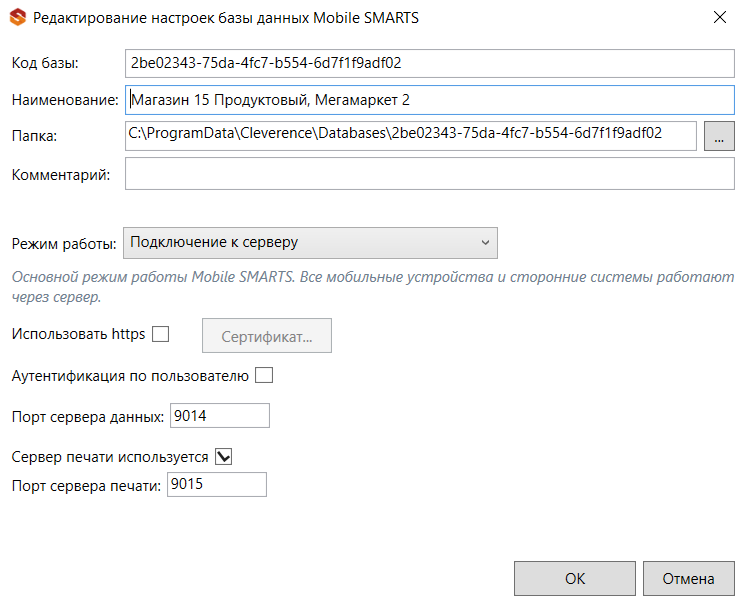
Task: Confirm settings with the OK button
Action: pos(575,579)
